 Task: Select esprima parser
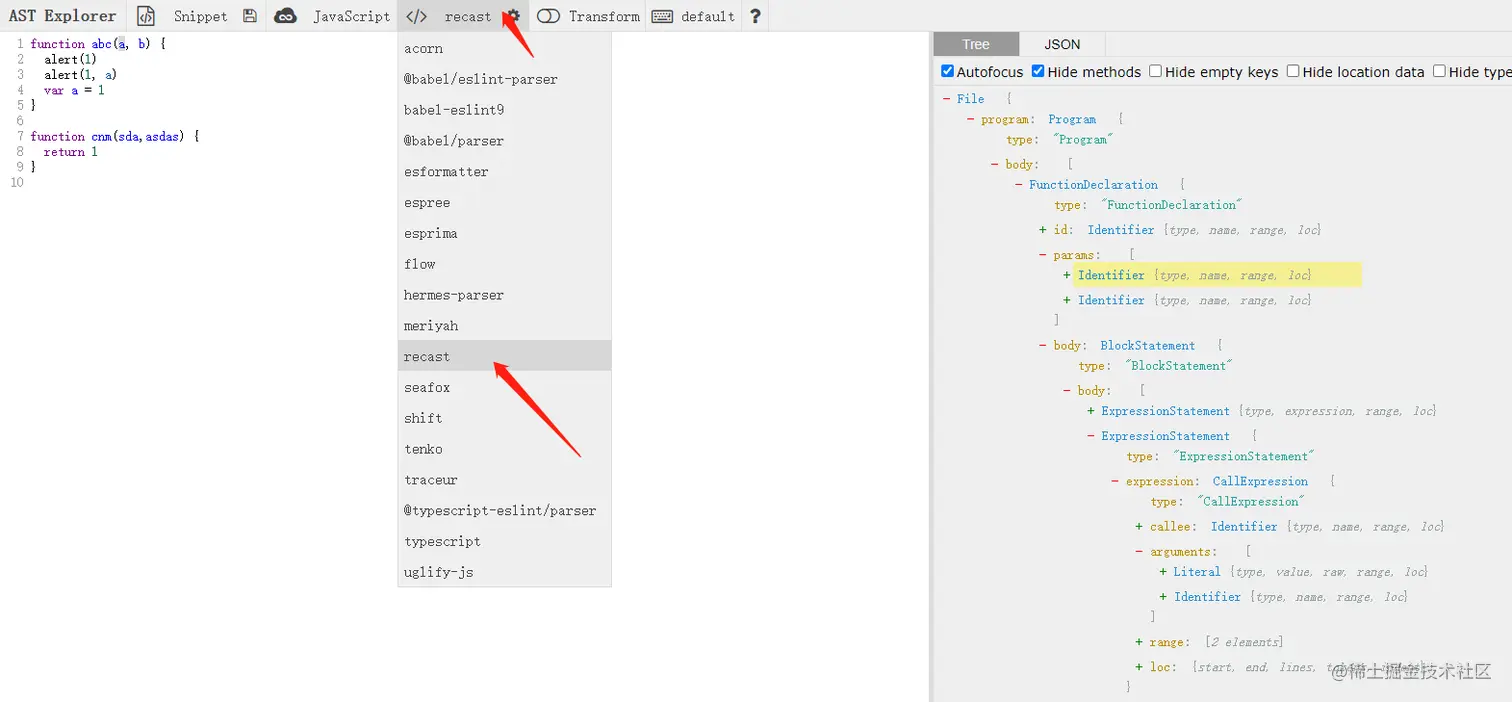click(504, 233)
